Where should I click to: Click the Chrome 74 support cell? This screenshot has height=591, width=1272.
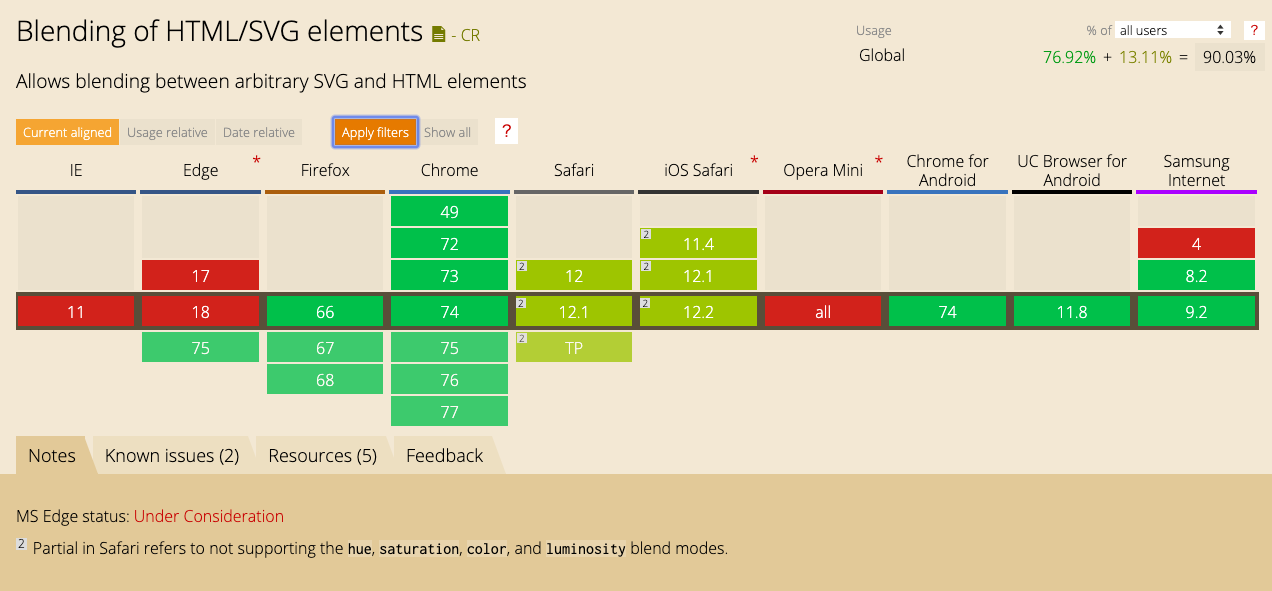pyautogui.click(x=449, y=311)
